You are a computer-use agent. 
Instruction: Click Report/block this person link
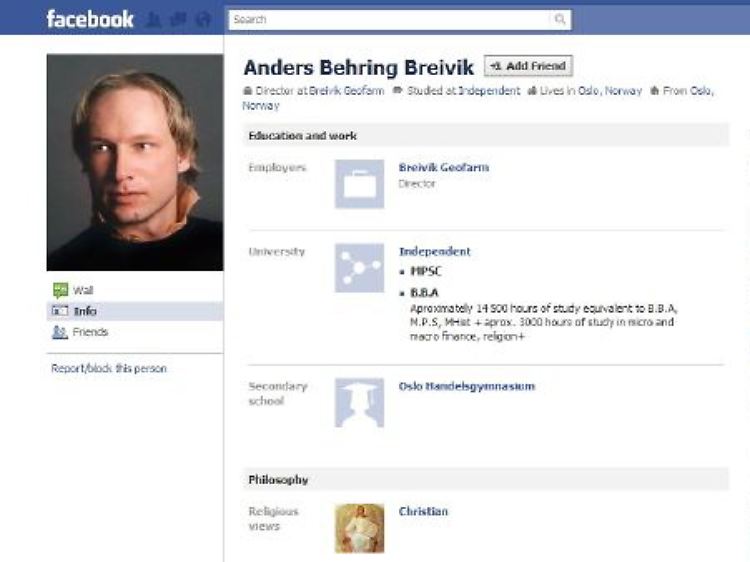[109, 368]
